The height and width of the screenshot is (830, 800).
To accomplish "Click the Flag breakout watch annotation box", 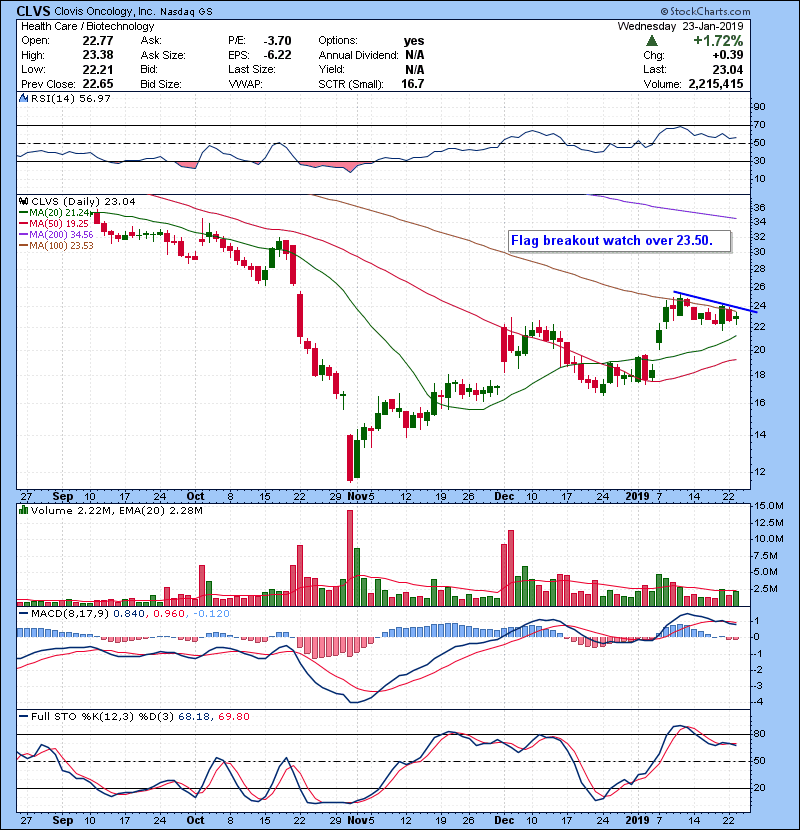I will (619, 241).
